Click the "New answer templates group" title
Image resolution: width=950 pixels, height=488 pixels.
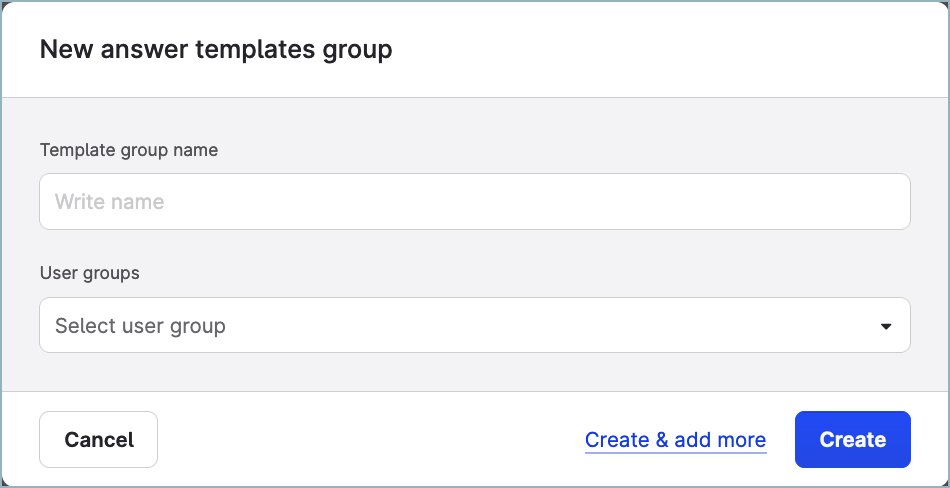coord(216,49)
